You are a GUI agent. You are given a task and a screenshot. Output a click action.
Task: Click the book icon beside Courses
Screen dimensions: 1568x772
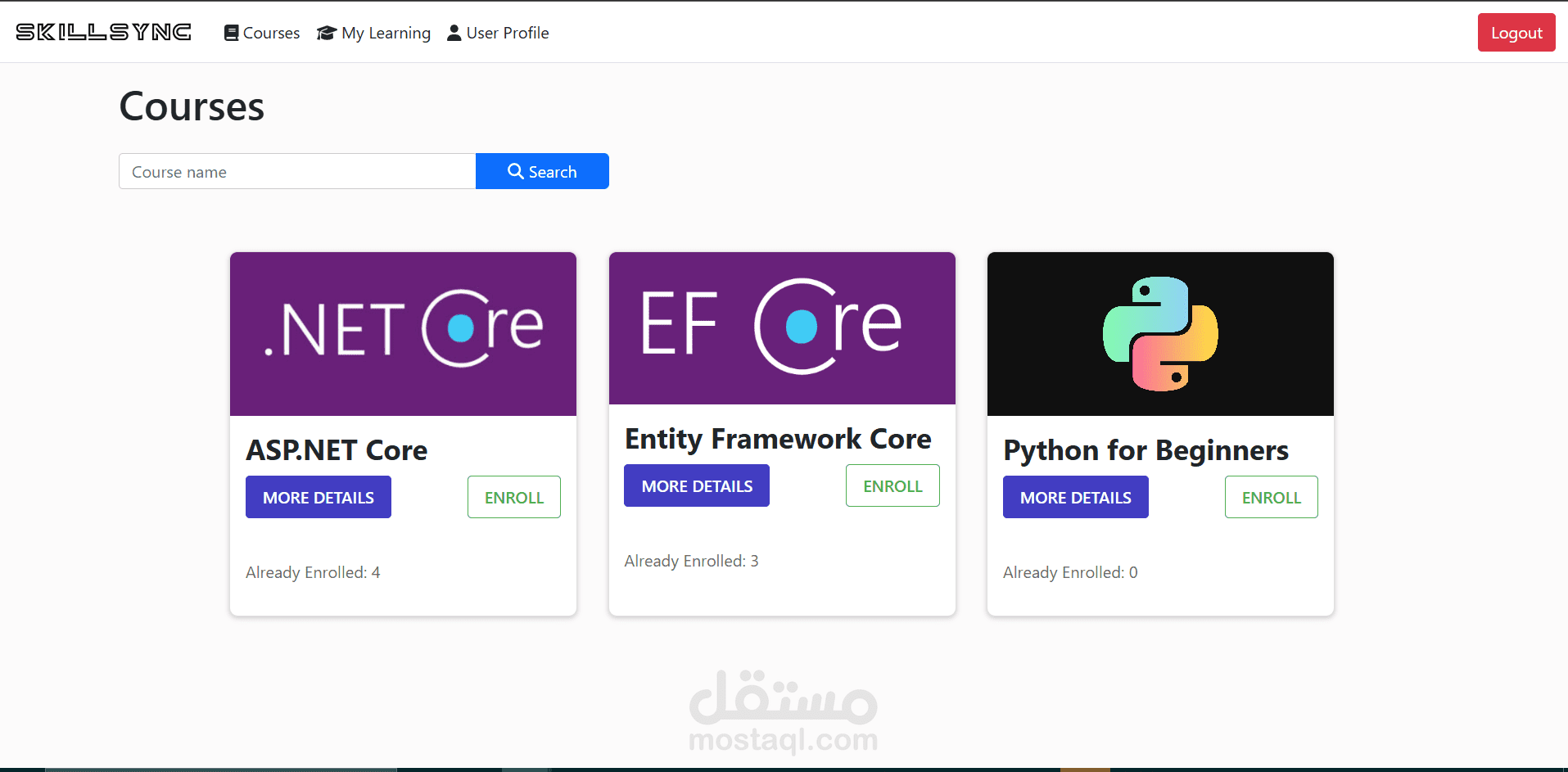(x=232, y=33)
